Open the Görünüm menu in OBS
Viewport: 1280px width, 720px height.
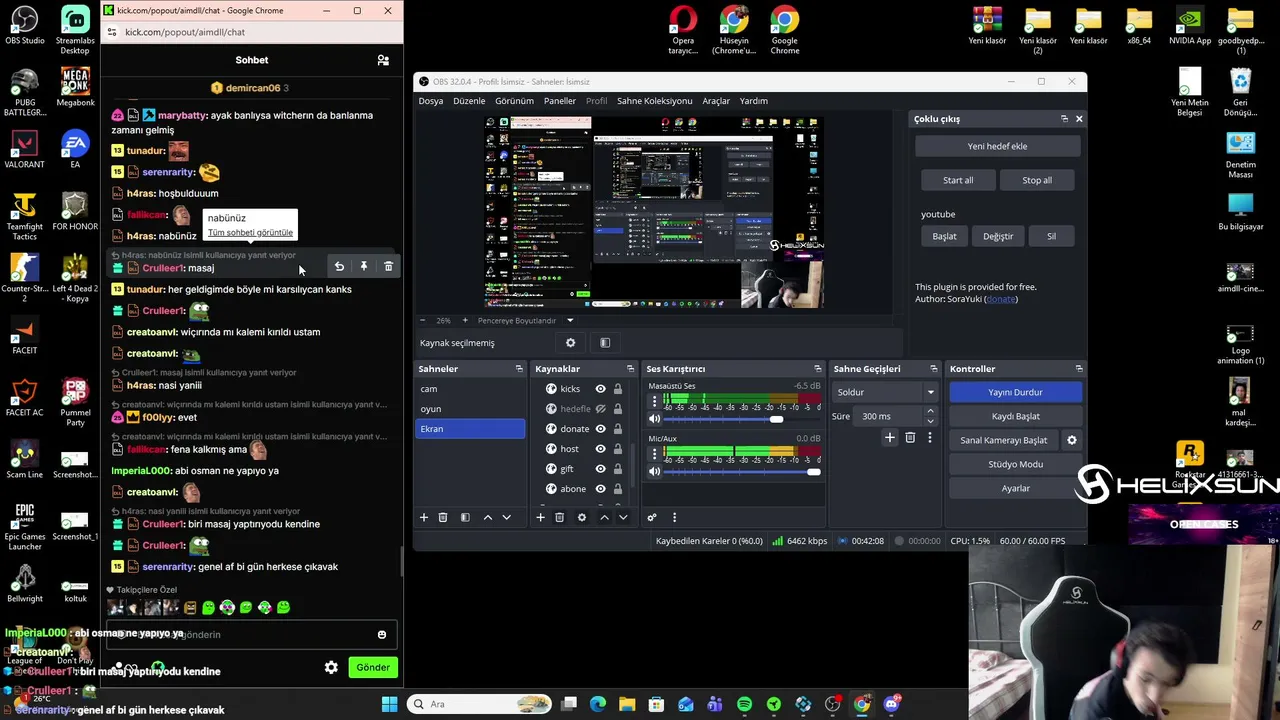coord(514,101)
